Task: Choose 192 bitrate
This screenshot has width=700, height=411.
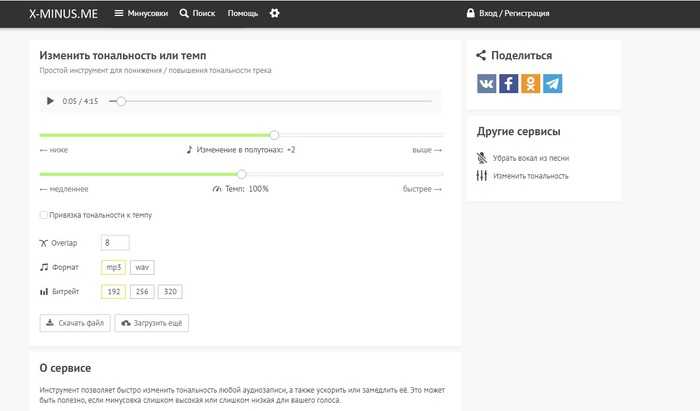Action: click(113, 291)
